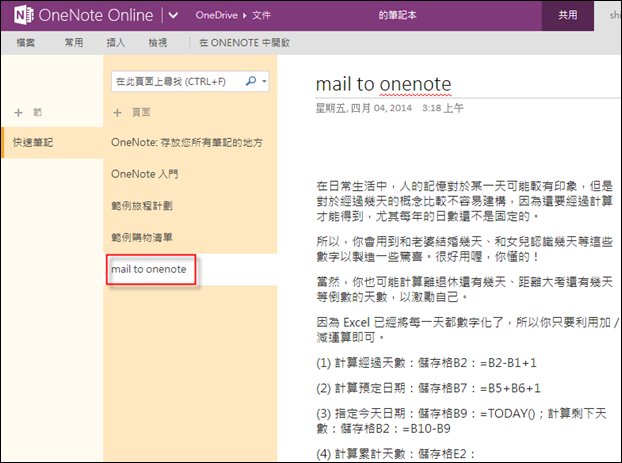This screenshot has width=622, height=463.
Task: Open the app switcher chevron beside OneNote Online
Action: pos(173,15)
